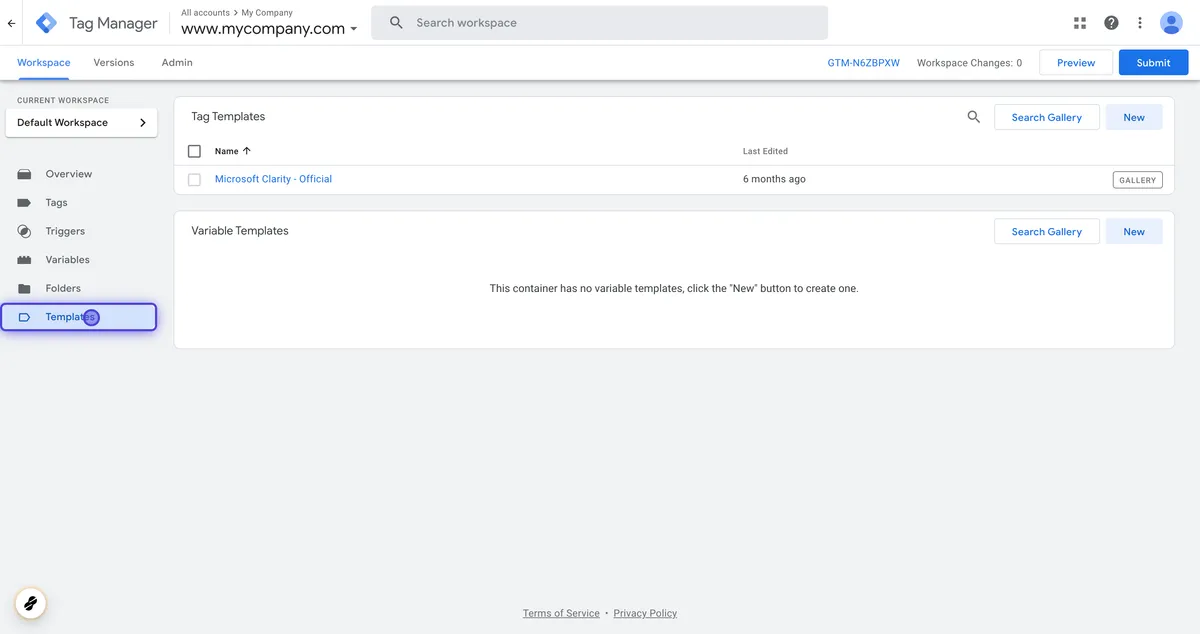1200x634 pixels.
Task: Click the Variables sidebar icon
Action: [x=25, y=260]
